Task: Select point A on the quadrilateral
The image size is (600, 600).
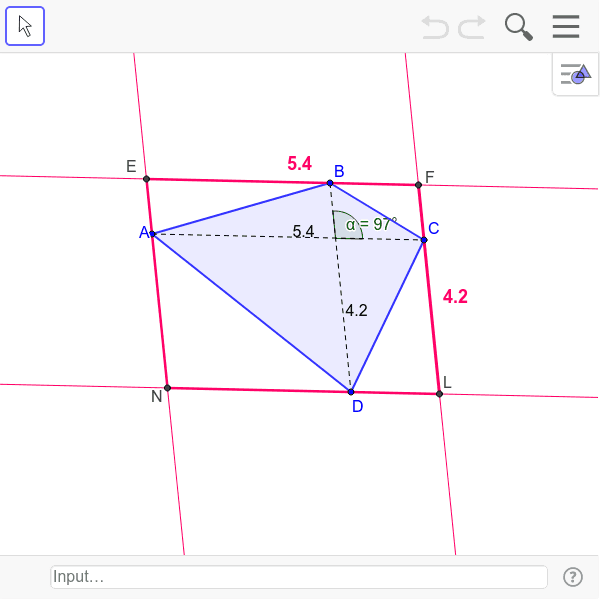Action: 152,234
